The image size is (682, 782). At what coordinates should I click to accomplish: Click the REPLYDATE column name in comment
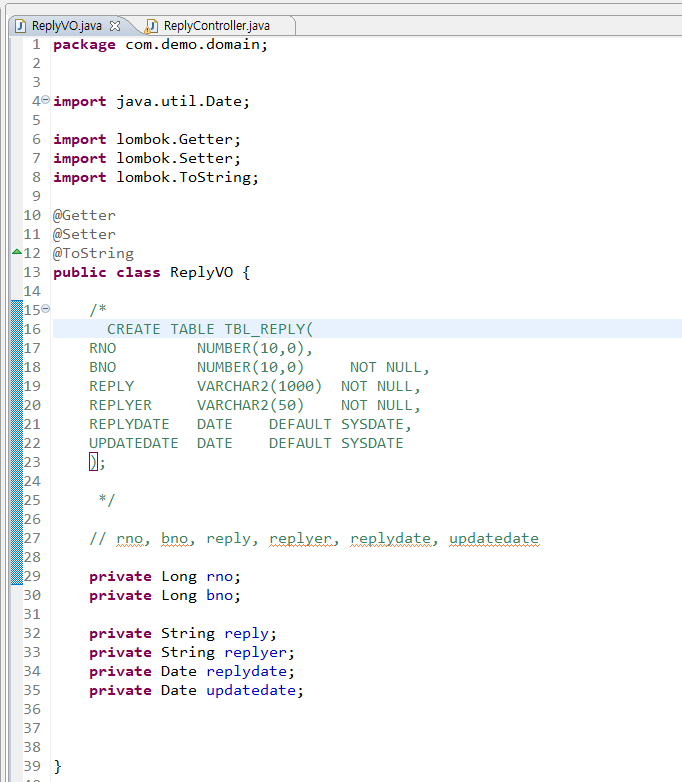pos(130,424)
